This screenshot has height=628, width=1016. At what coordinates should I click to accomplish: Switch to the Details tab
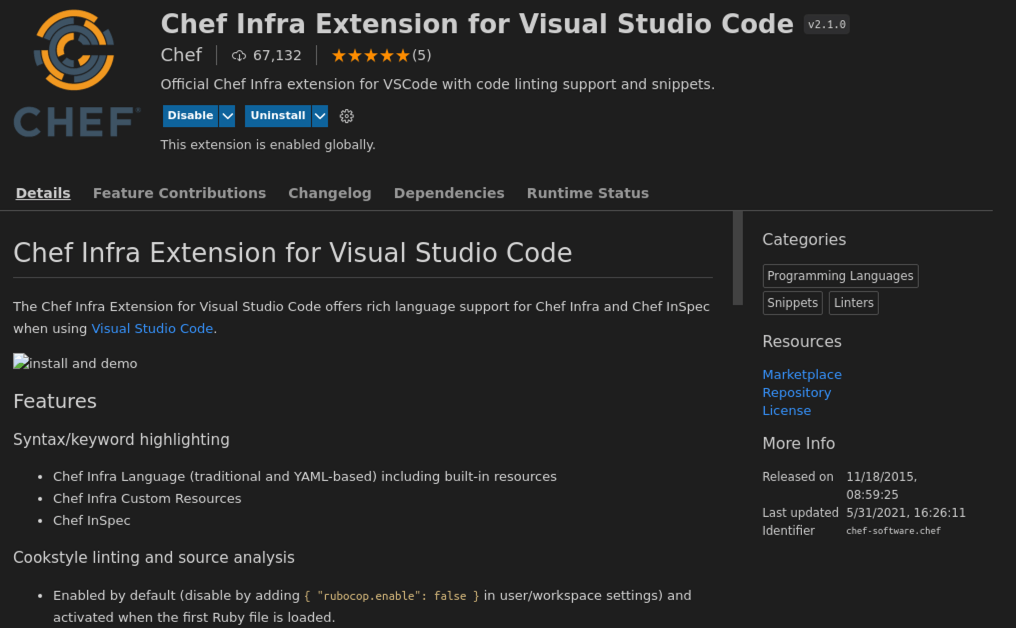(x=43, y=193)
